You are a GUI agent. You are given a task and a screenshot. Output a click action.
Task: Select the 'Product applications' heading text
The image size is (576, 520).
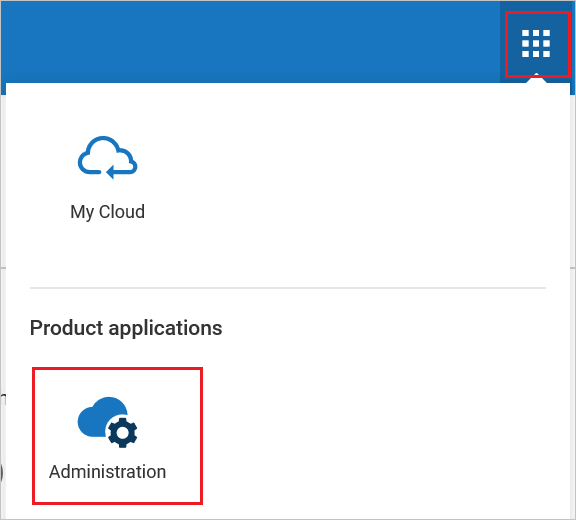(126, 328)
